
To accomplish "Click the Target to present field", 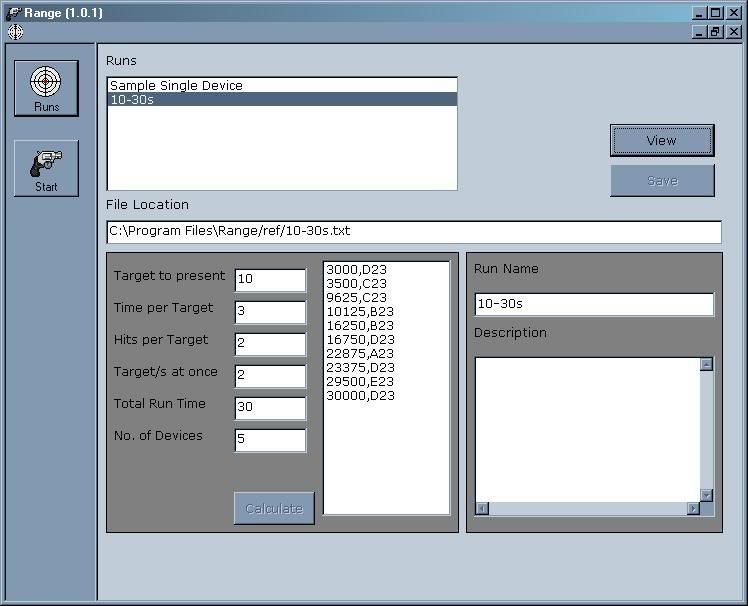I will 270,280.
